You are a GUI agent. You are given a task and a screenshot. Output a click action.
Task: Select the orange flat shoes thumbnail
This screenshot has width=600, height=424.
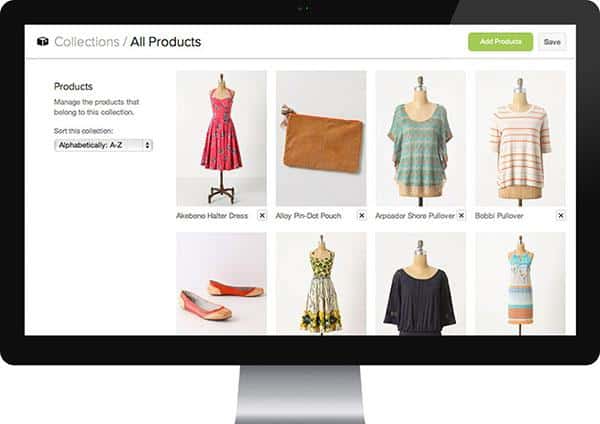coord(221,284)
